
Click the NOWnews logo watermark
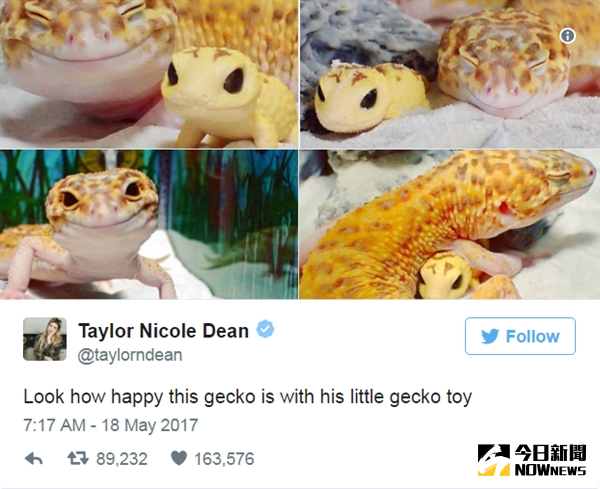click(x=532, y=460)
